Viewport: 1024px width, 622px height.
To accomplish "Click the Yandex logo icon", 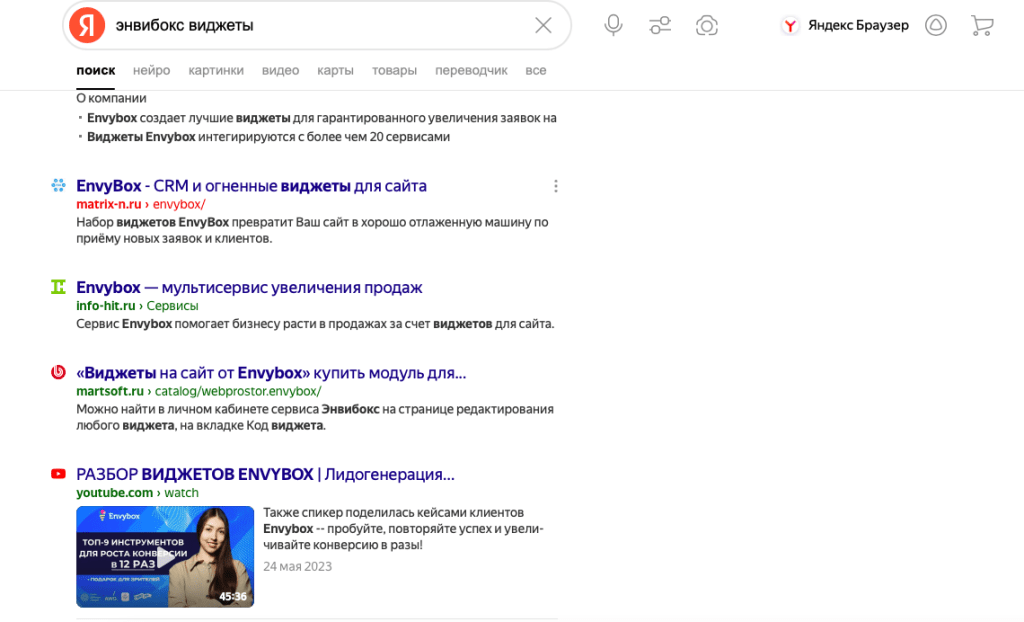I will (87, 25).
